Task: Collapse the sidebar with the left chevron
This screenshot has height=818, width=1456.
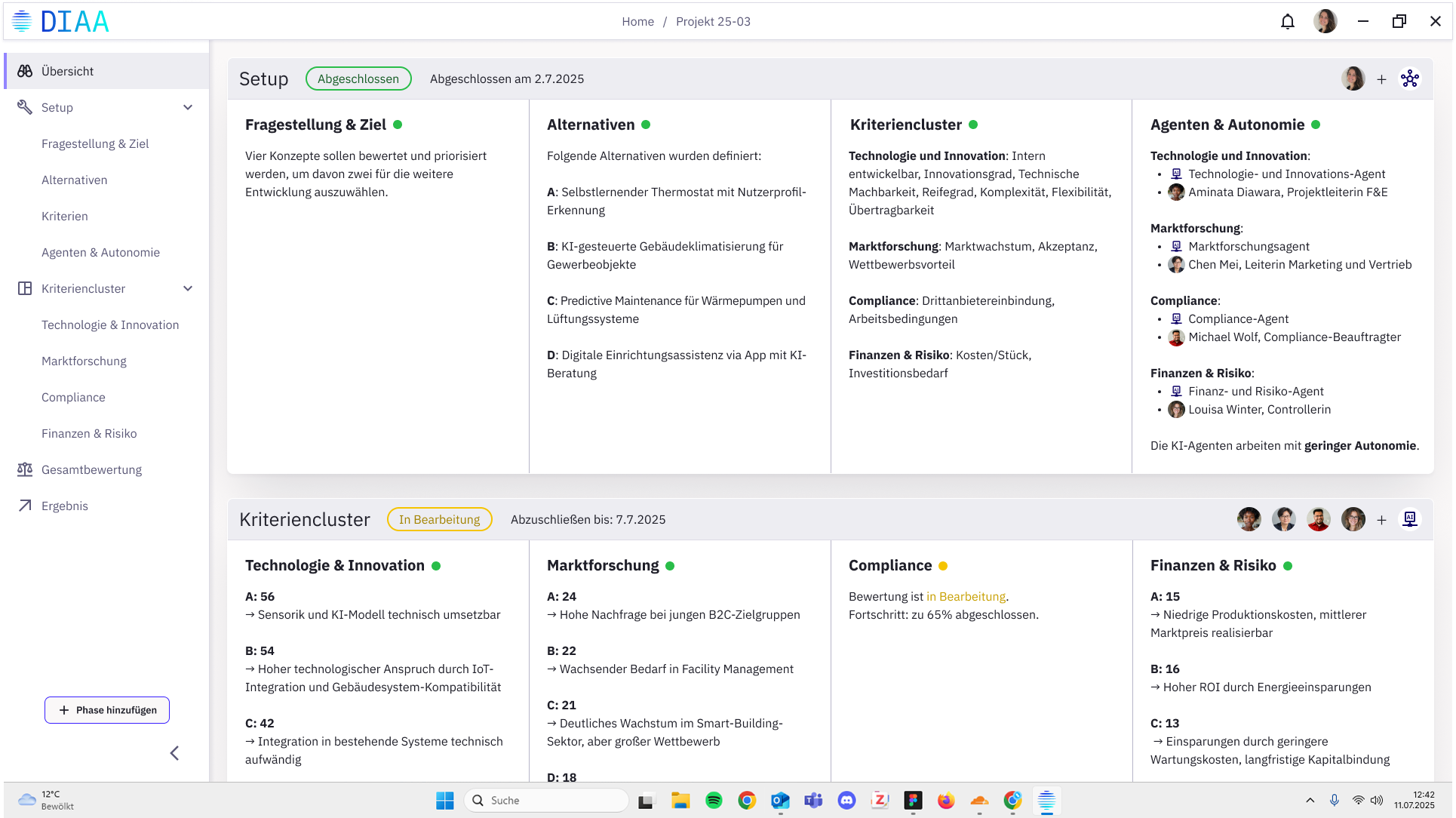Action: click(174, 753)
